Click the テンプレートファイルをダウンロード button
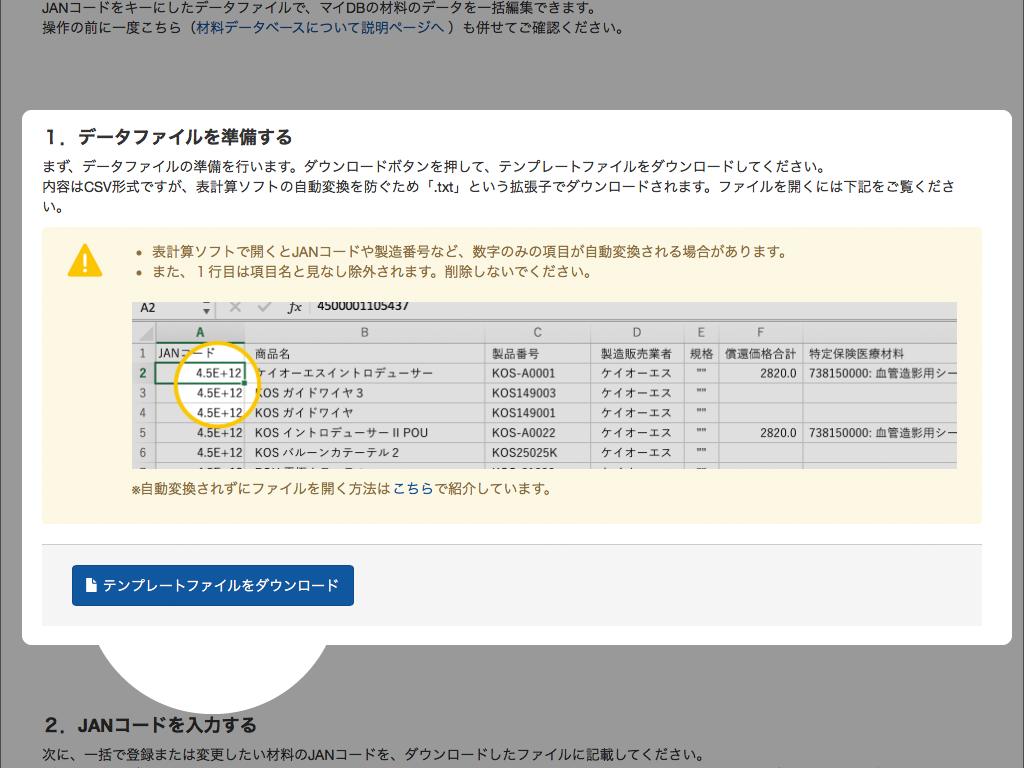1024x768 pixels. tap(213, 585)
